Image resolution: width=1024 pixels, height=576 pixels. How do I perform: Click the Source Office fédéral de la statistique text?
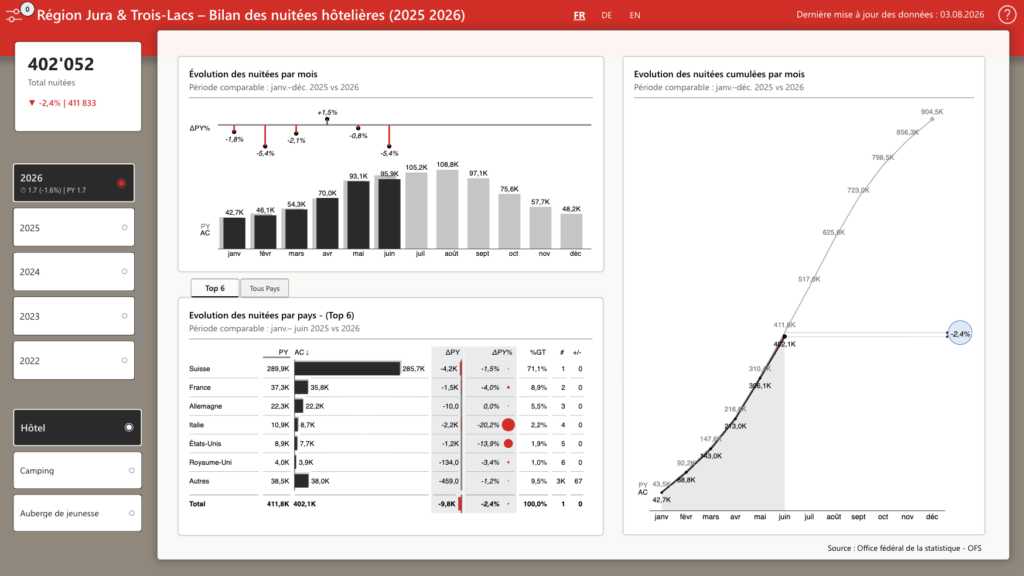(904, 548)
